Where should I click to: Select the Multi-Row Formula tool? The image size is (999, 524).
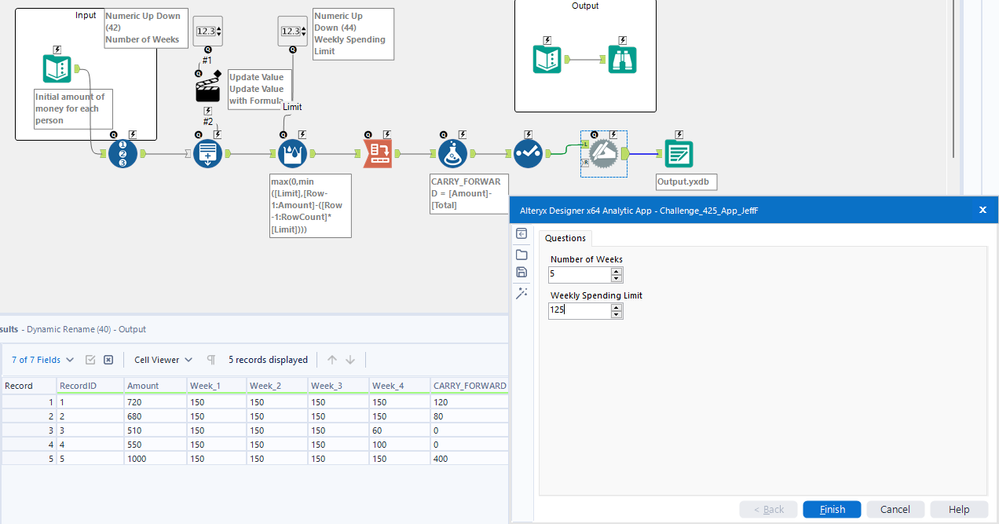coord(292,154)
